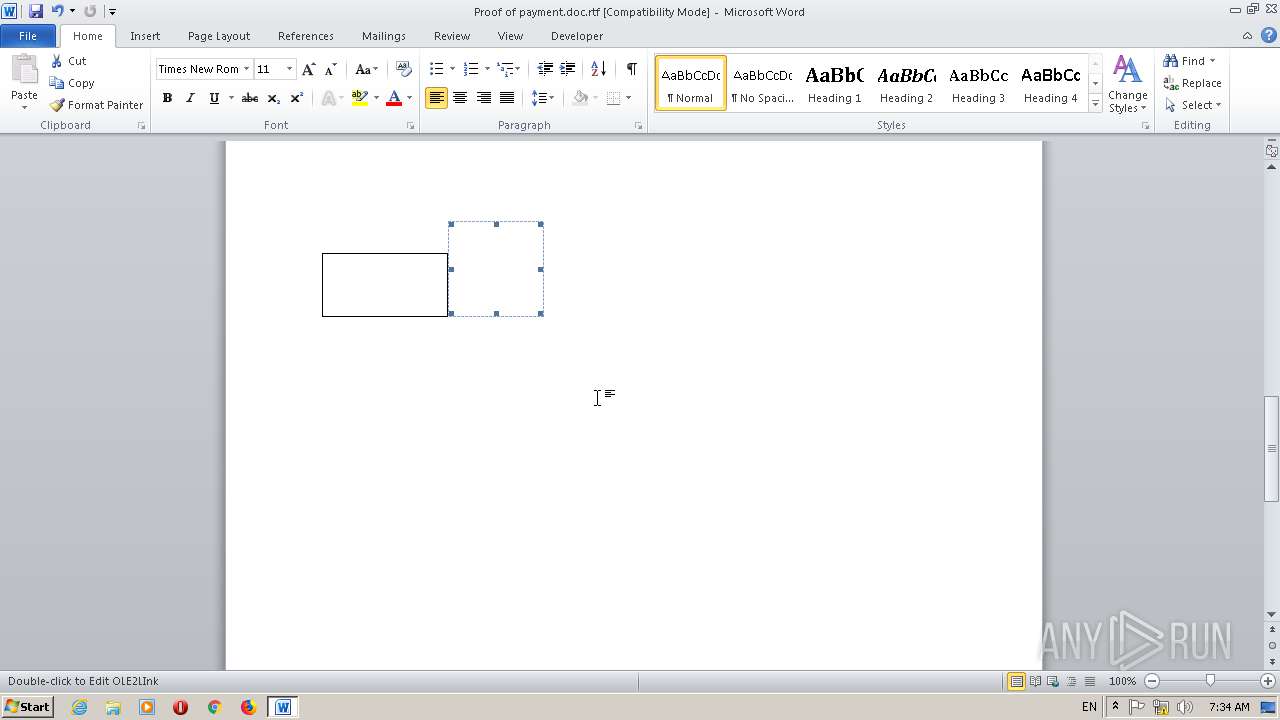This screenshot has width=1280, height=720.
Task: Switch to the Insert tab
Action: [145, 36]
